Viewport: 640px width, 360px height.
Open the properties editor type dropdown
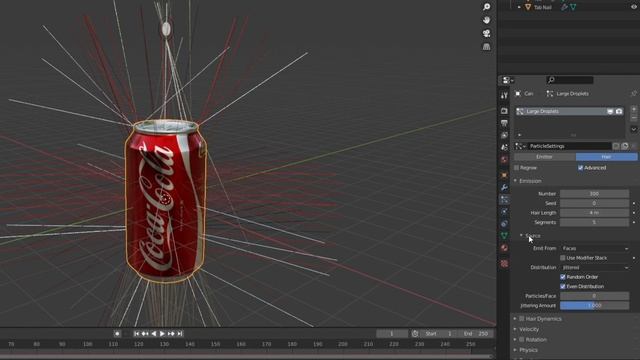point(508,80)
